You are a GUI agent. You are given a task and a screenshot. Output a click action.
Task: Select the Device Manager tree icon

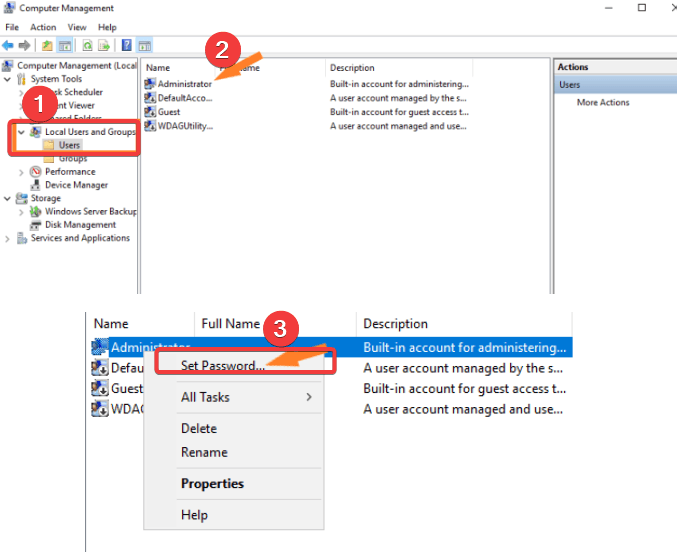pos(36,185)
